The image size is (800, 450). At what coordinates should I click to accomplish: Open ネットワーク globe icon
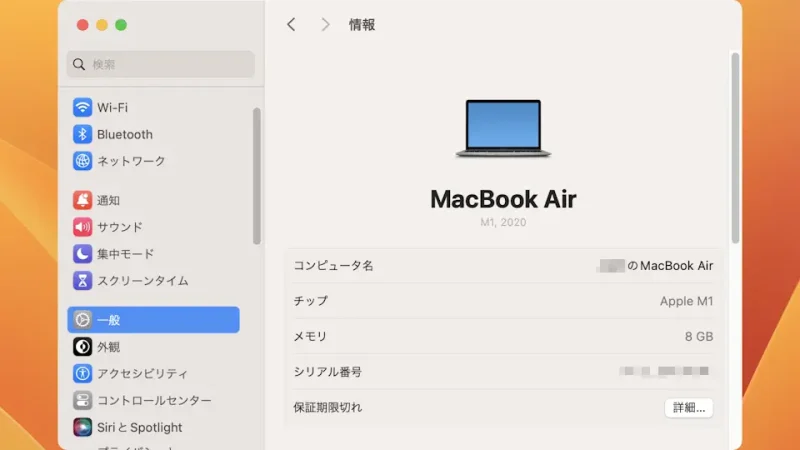pyautogui.click(x=82, y=161)
